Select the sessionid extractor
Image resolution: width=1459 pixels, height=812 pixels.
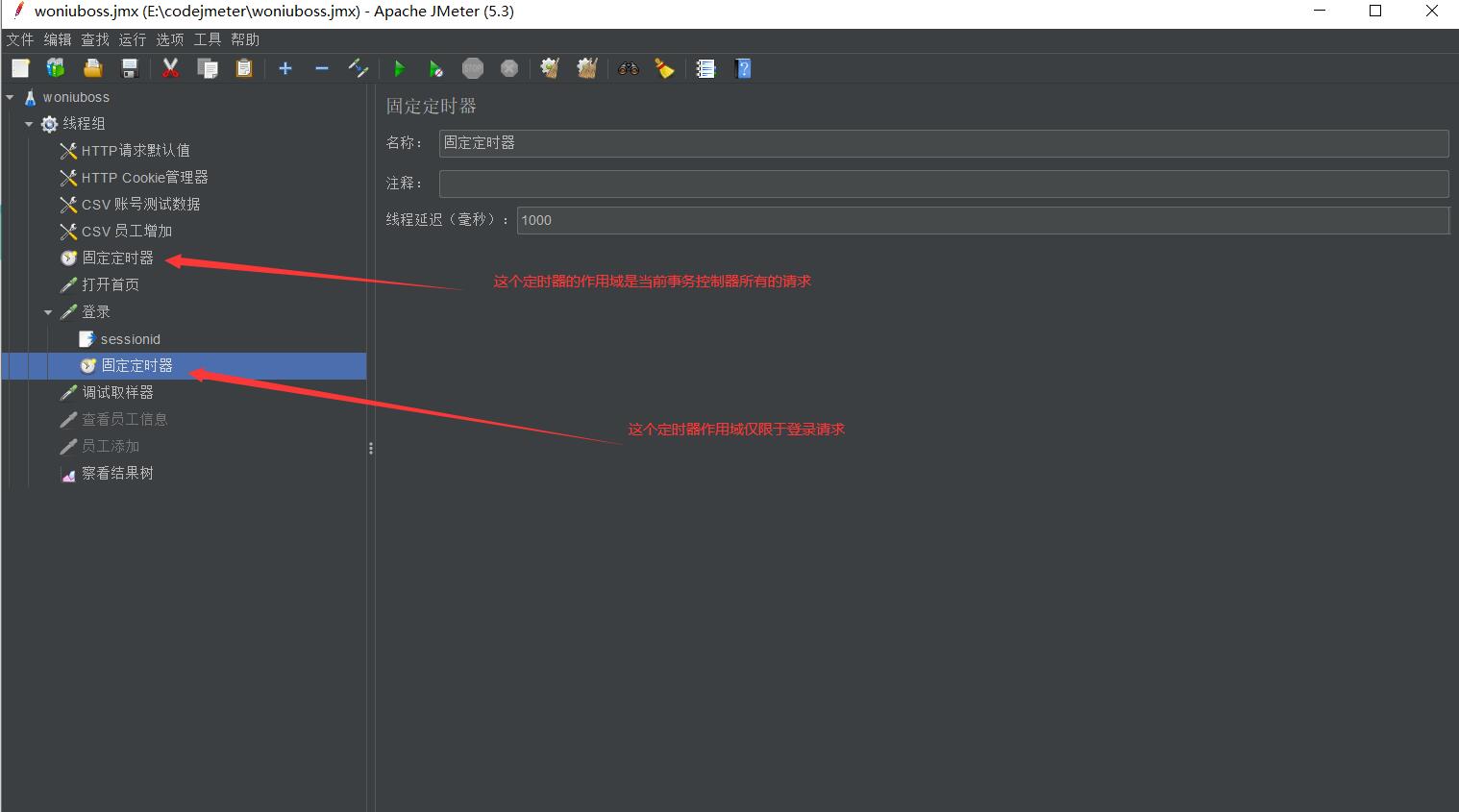(x=130, y=339)
